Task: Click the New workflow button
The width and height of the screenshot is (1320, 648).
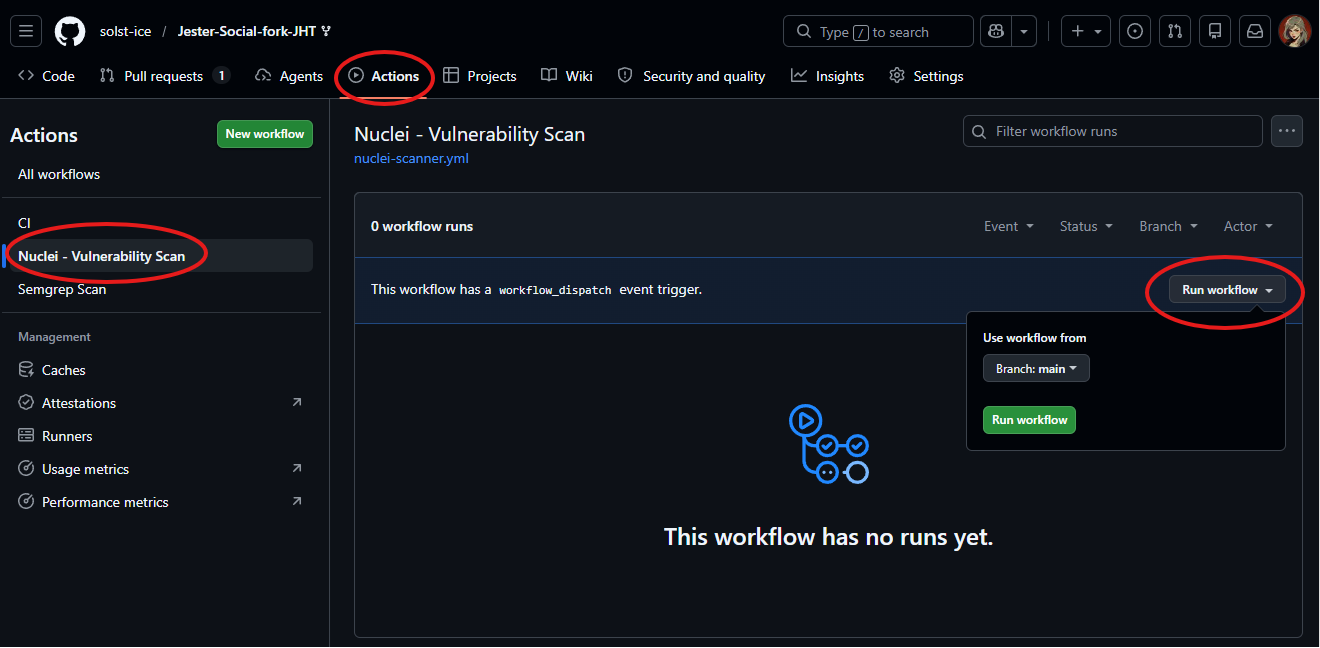Action: pyautogui.click(x=265, y=134)
